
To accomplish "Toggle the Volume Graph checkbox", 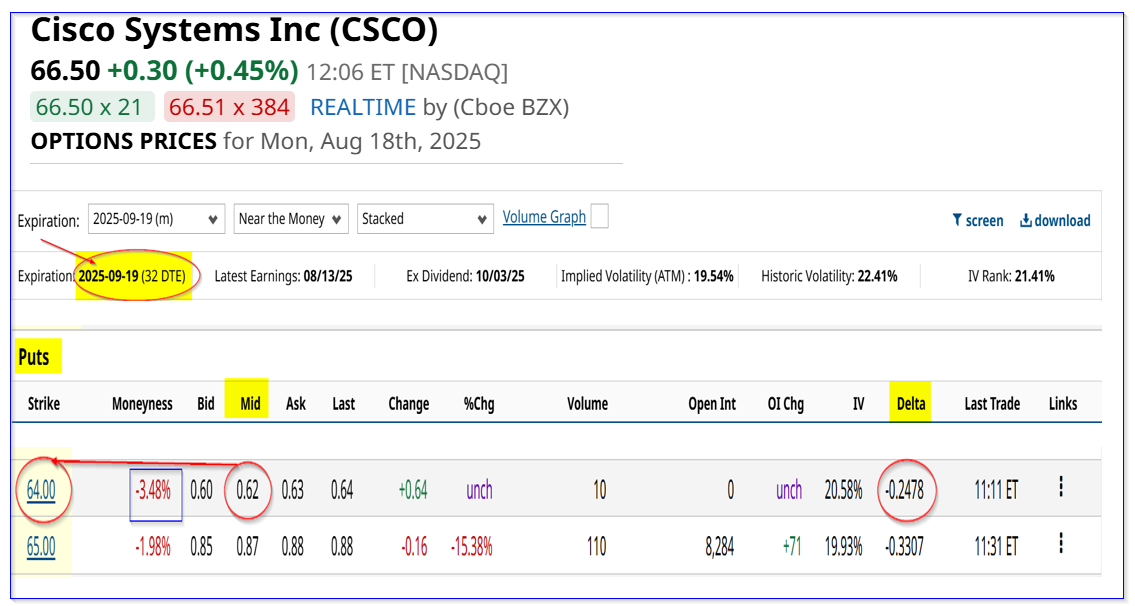I will 599,216.
